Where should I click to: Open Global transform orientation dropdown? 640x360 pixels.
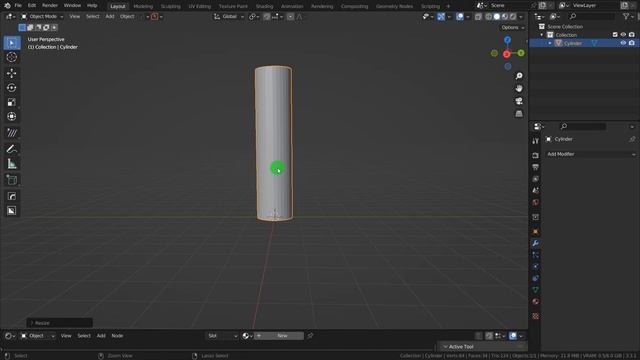229,17
